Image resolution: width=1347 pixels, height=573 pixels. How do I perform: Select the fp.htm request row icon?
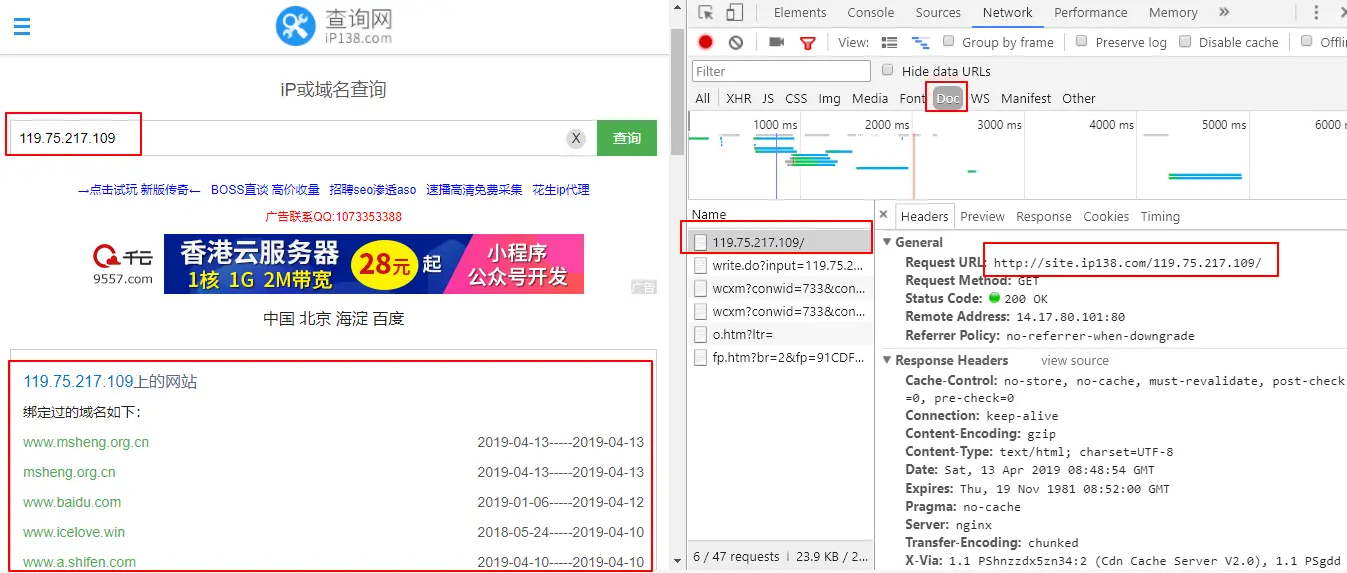pos(701,357)
